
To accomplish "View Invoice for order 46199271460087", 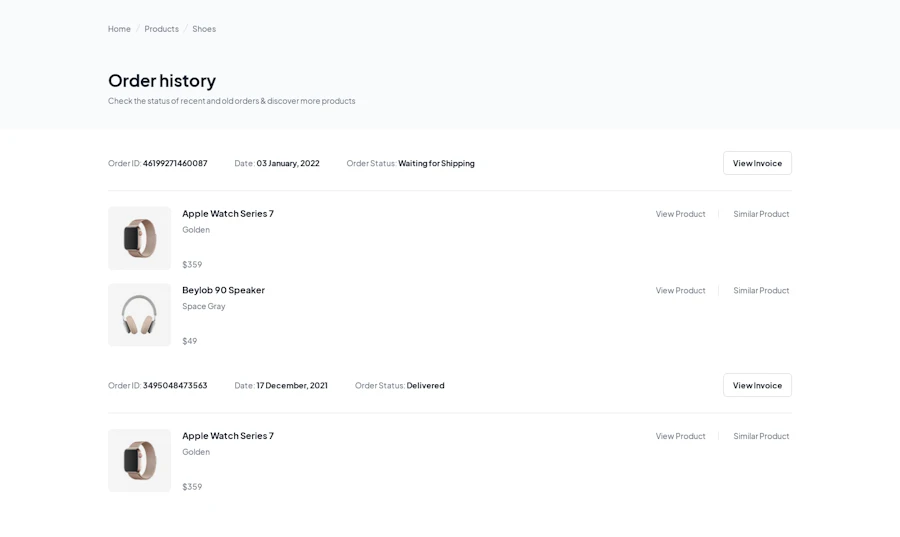I will (x=757, y=163).
